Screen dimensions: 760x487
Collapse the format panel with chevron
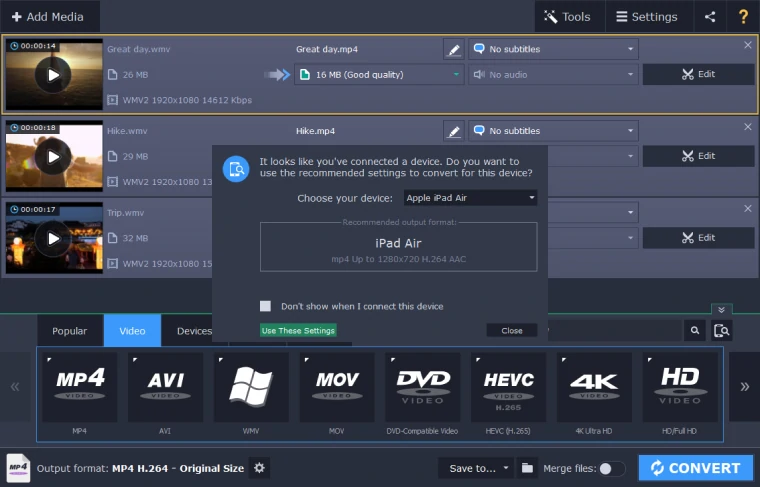[721, 310]
